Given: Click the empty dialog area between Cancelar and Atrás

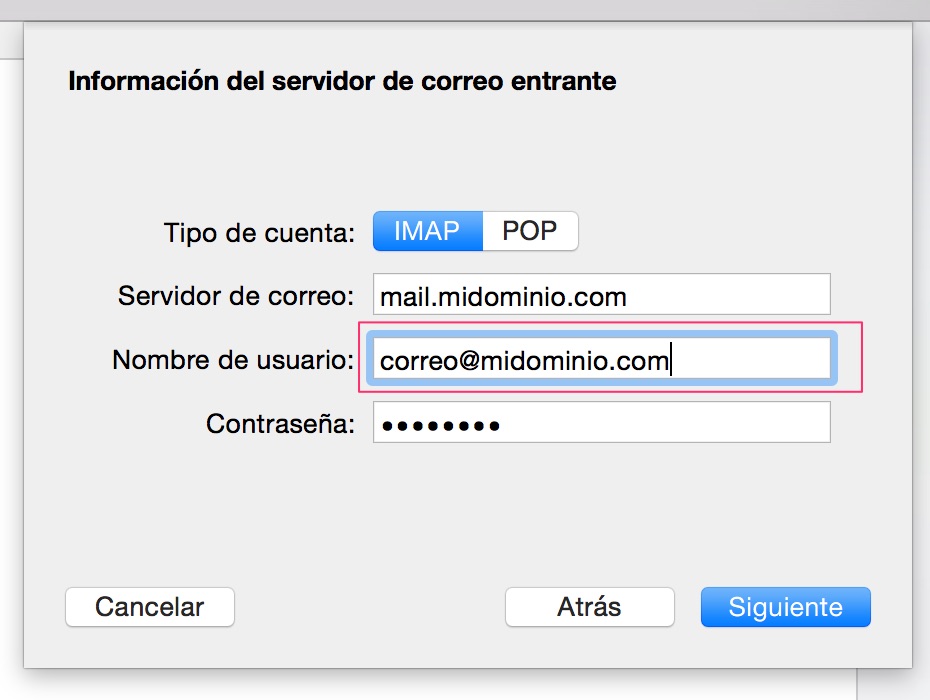Looking at the screenshot, I should click(370, 607).
